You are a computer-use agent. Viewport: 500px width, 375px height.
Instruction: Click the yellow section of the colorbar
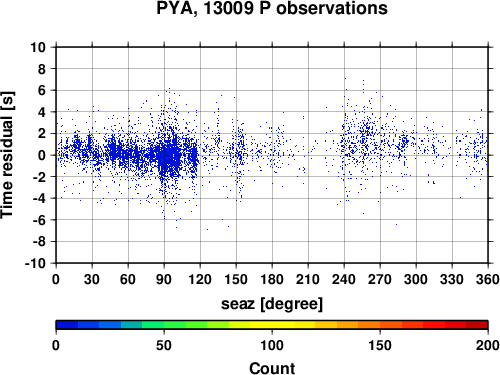point(272,325)
